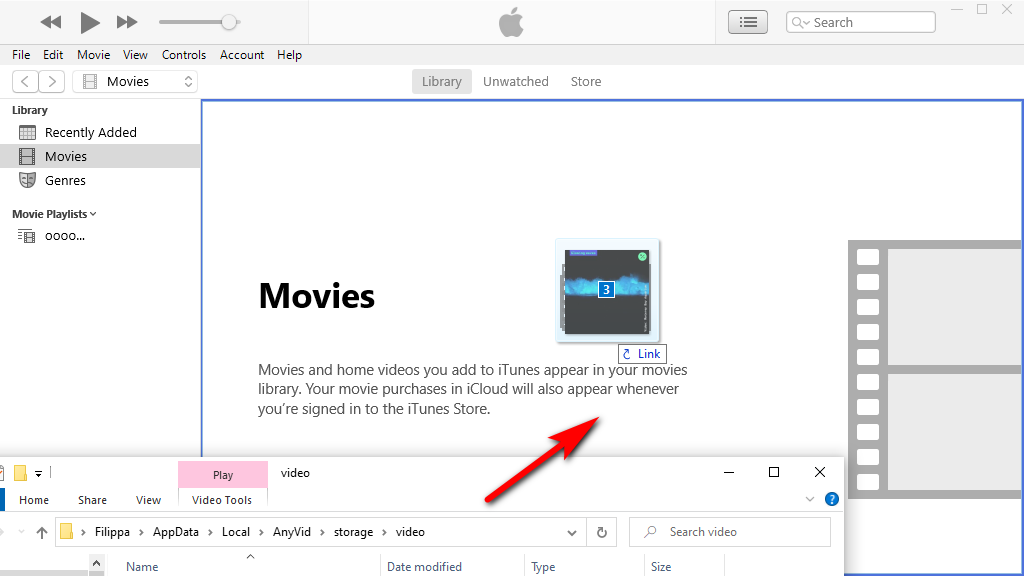
Task: Open the Edit menu
Action: coord(53,55)
